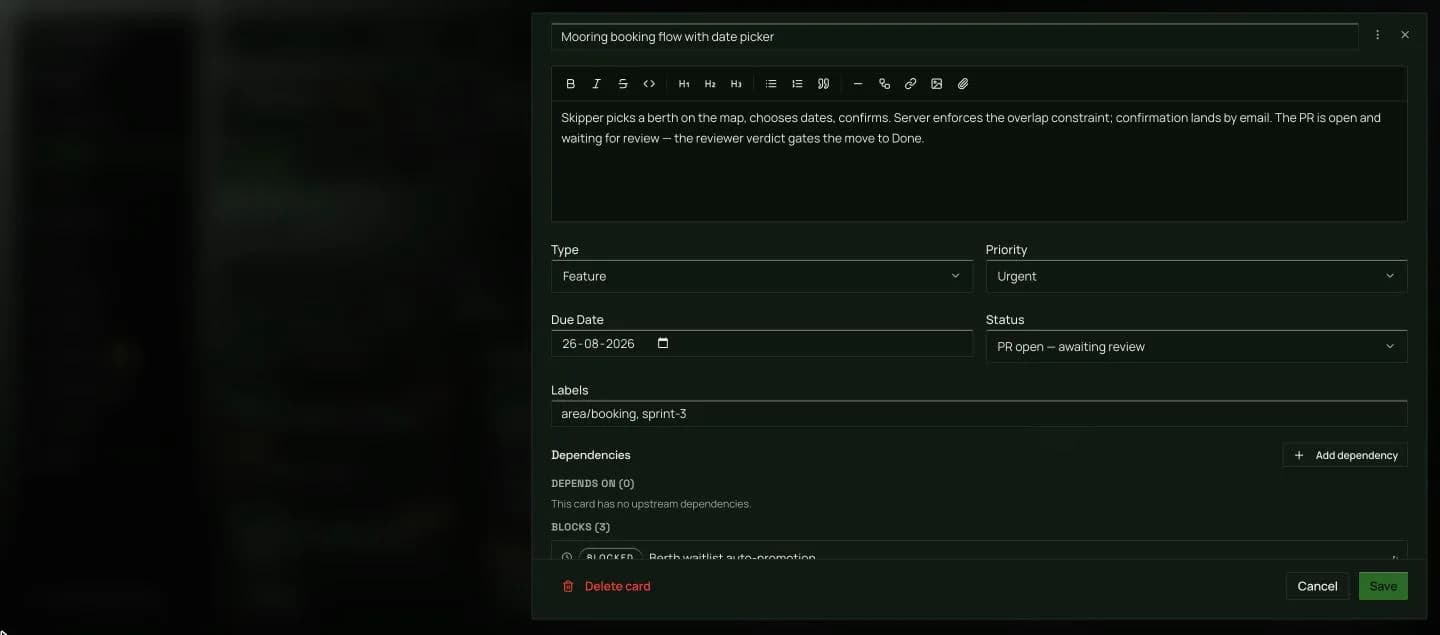Insert a numbered list

(797, 84)
